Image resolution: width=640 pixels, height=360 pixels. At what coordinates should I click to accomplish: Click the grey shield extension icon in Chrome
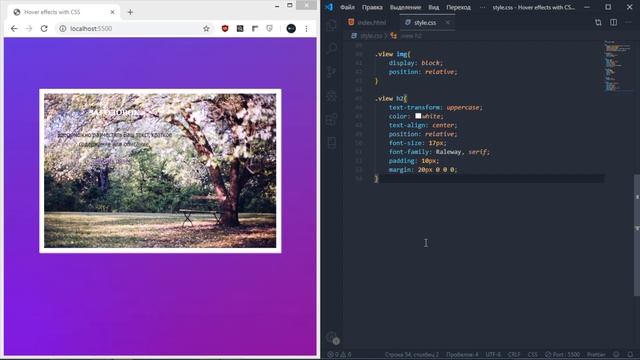(269, 29)
